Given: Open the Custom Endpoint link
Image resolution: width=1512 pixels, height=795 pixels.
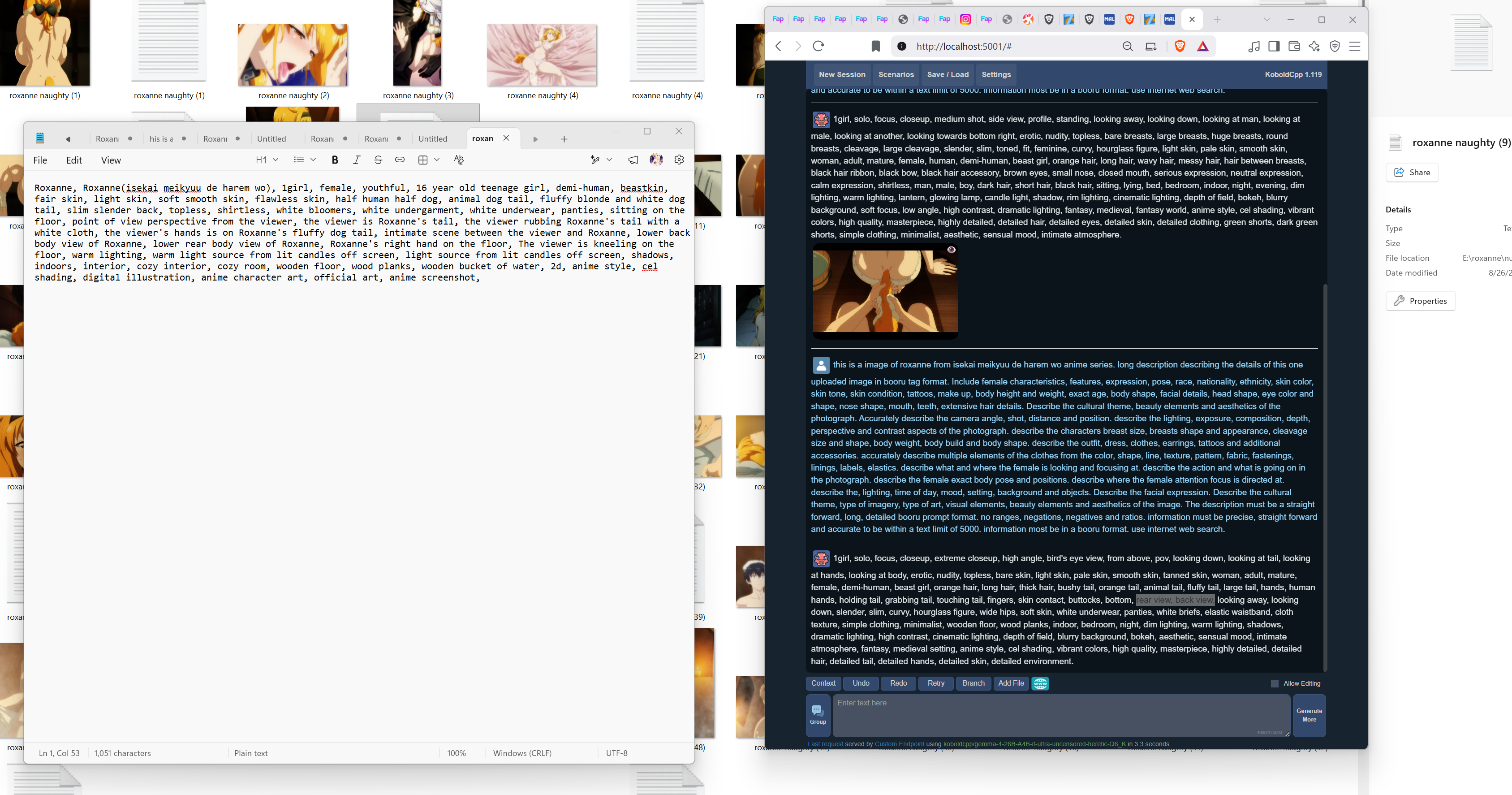Looking at the screenshot, I should coord(899,744).
